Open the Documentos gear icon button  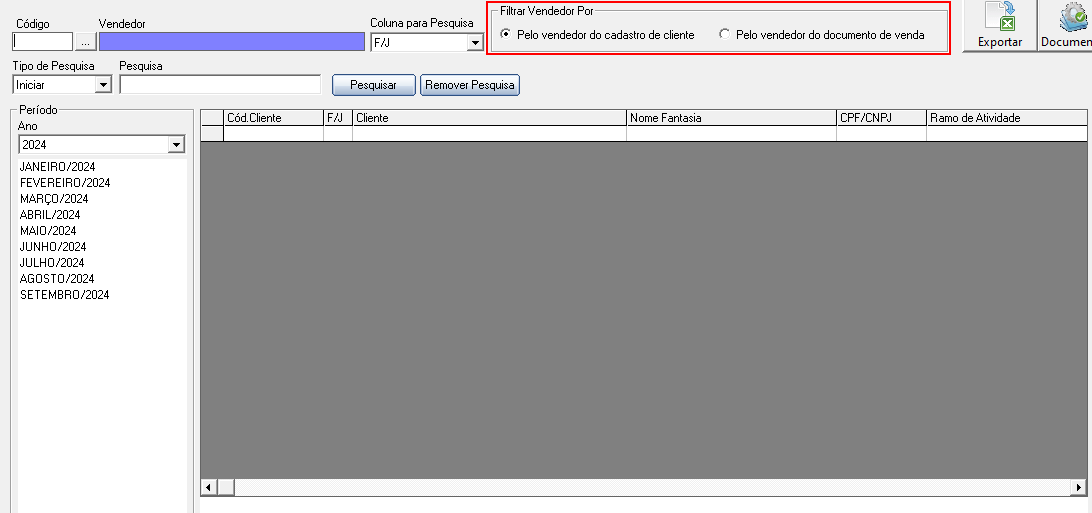(x=1065, y=26)
